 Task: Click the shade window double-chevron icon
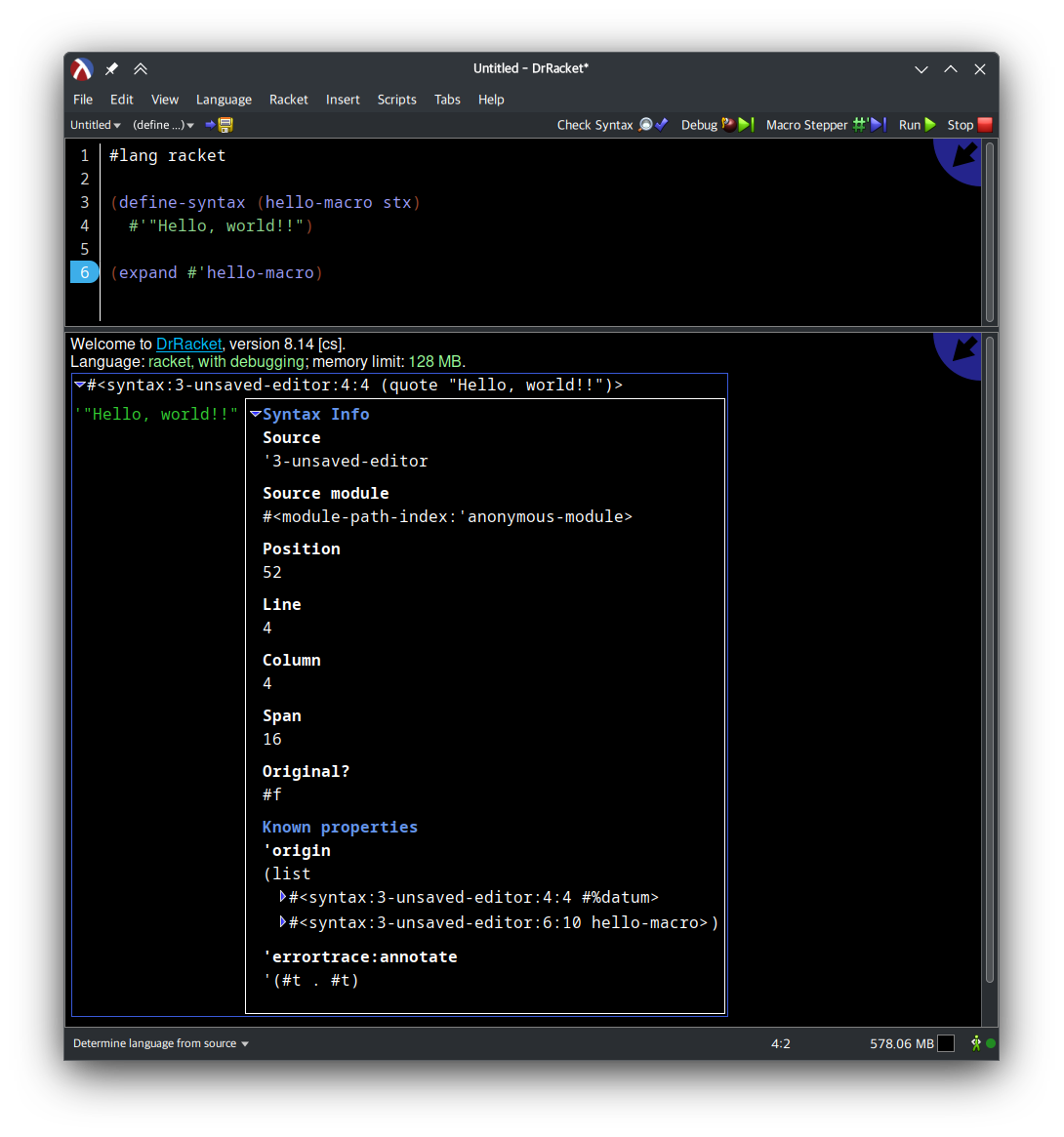pos(141,69)
